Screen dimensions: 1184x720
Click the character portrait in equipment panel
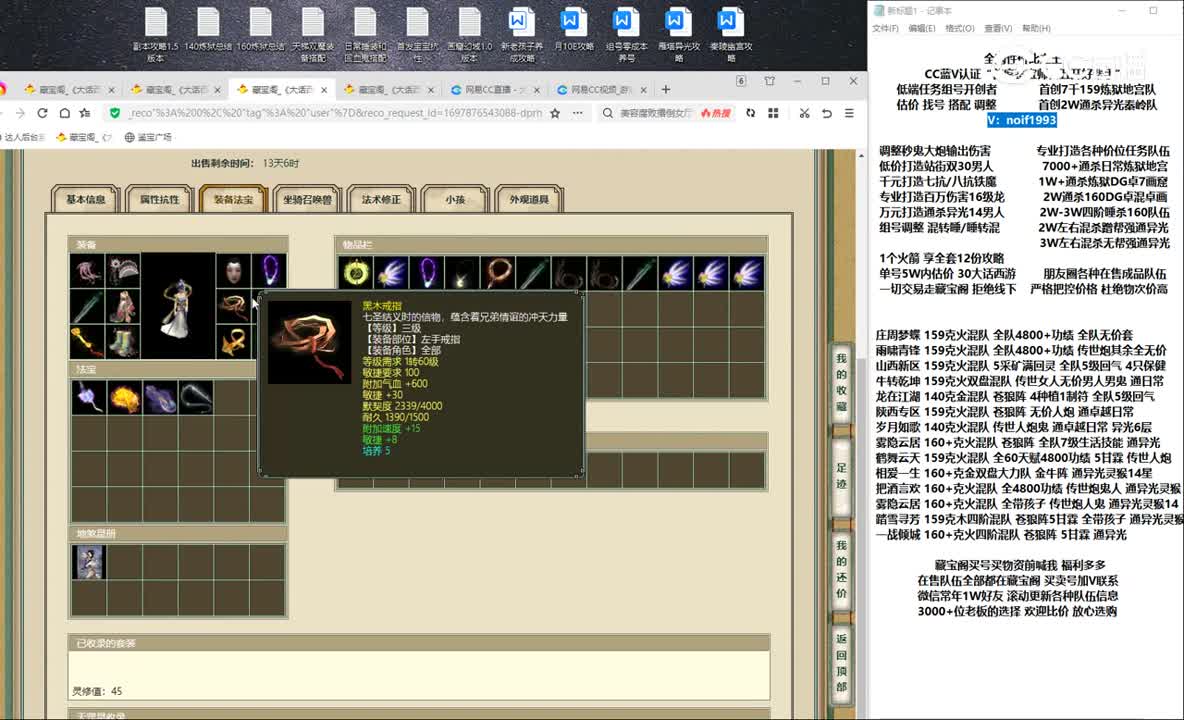point(178,306)
